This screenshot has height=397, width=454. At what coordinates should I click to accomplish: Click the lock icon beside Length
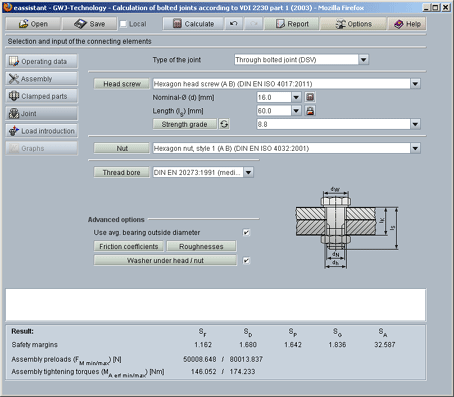[310, 111]
